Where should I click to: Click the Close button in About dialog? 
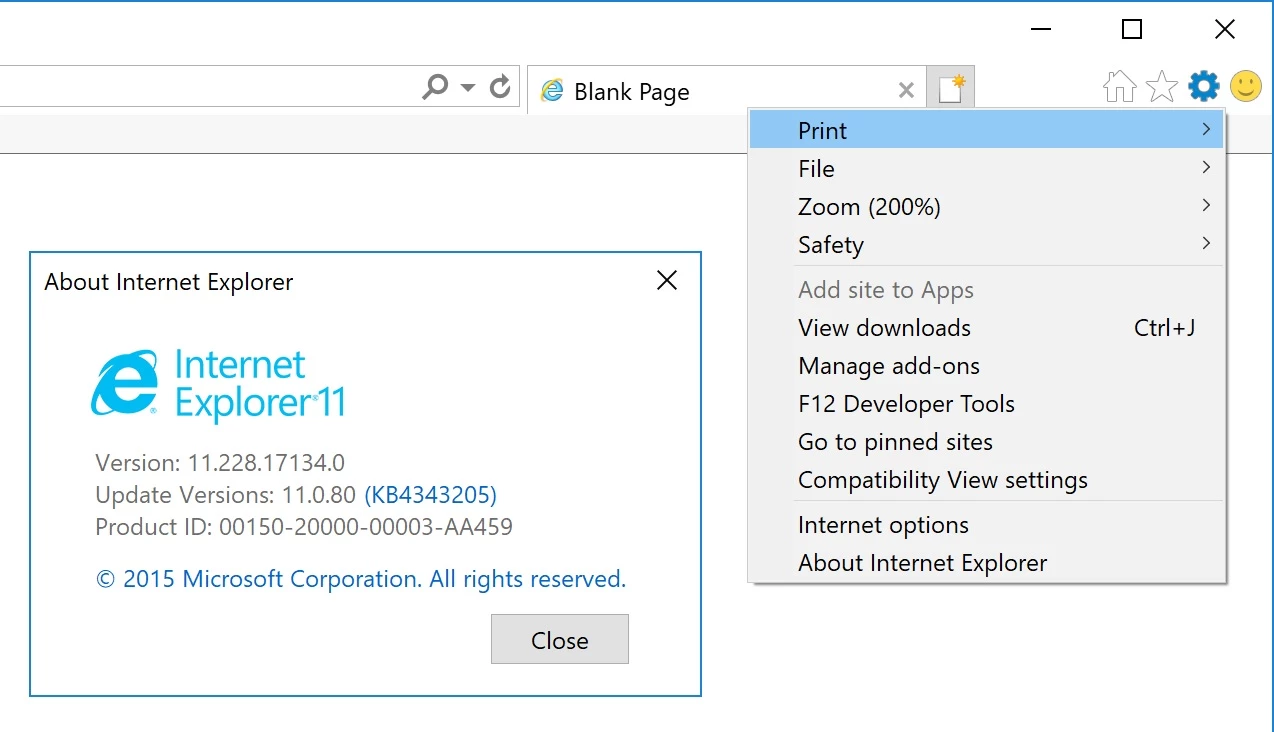560,639
